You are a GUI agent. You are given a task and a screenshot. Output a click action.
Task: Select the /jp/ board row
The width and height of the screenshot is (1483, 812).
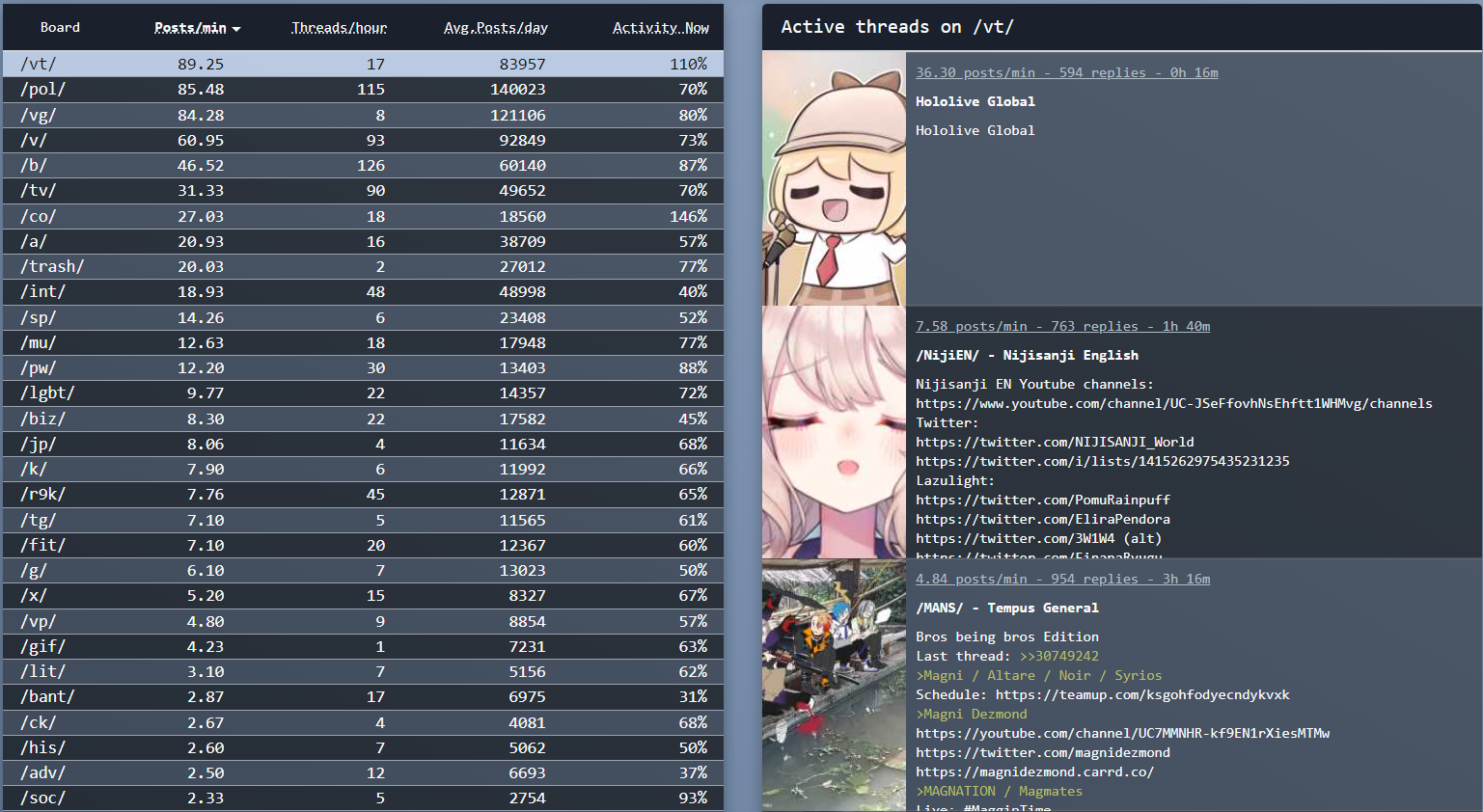363,444
